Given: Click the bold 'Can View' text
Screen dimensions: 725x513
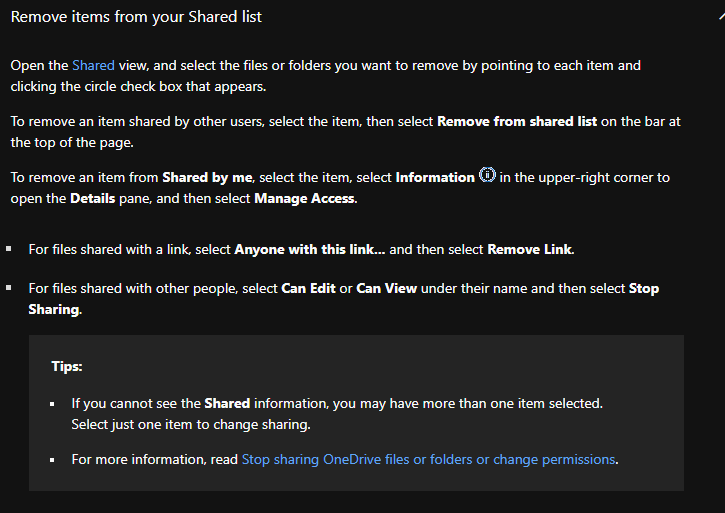Looking at the screenshot, I should click(x=387, y=288).
